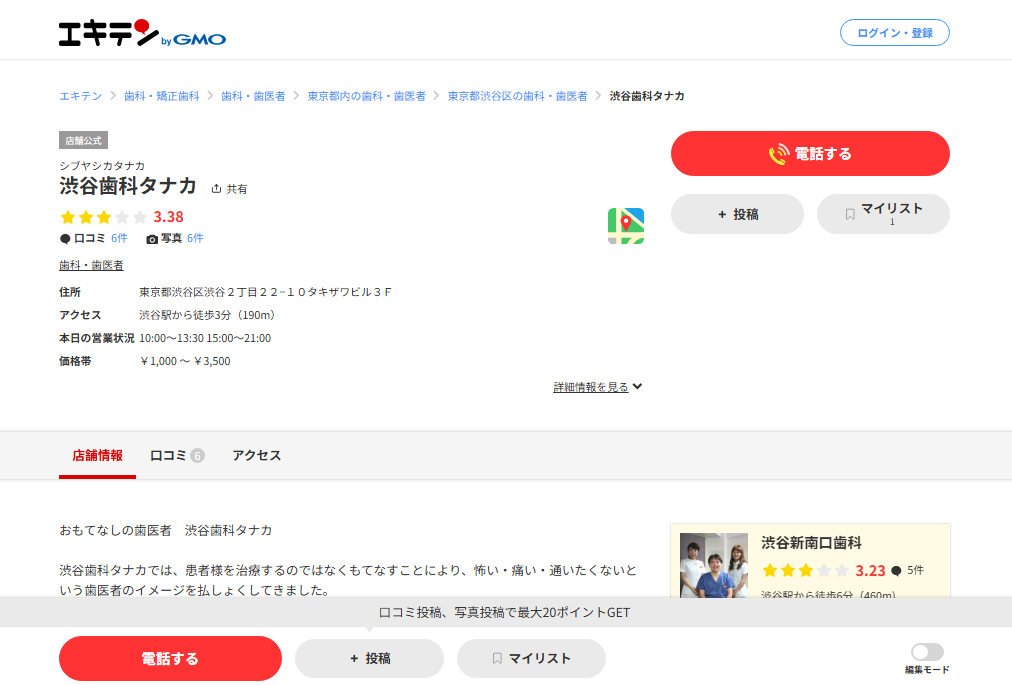The width and height of the screenshot is (1012, 685).
Task: Click the large red 電話する button at top
Action: (810, 154)
